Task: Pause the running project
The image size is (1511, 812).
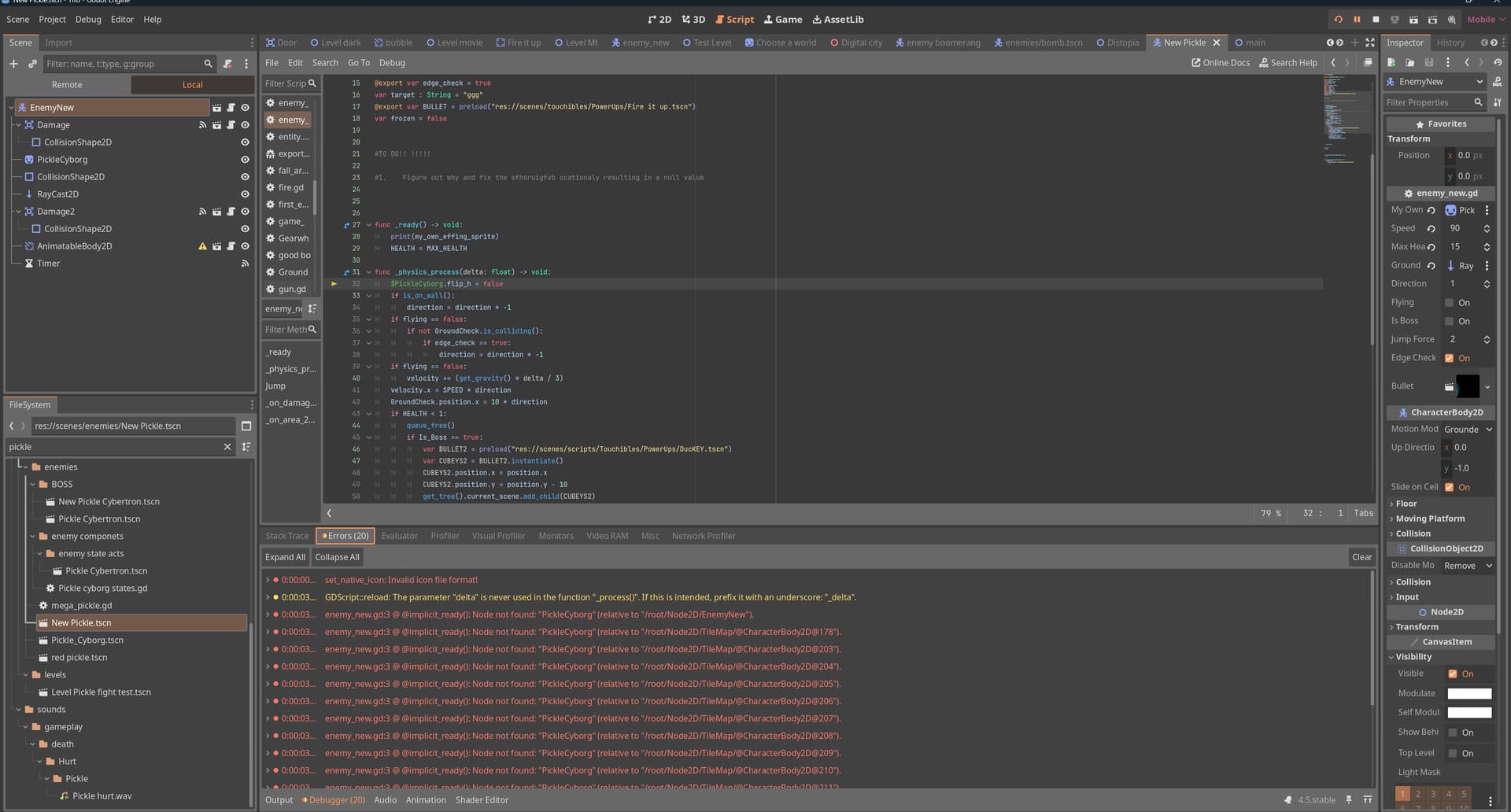Action: [1357, 20]
